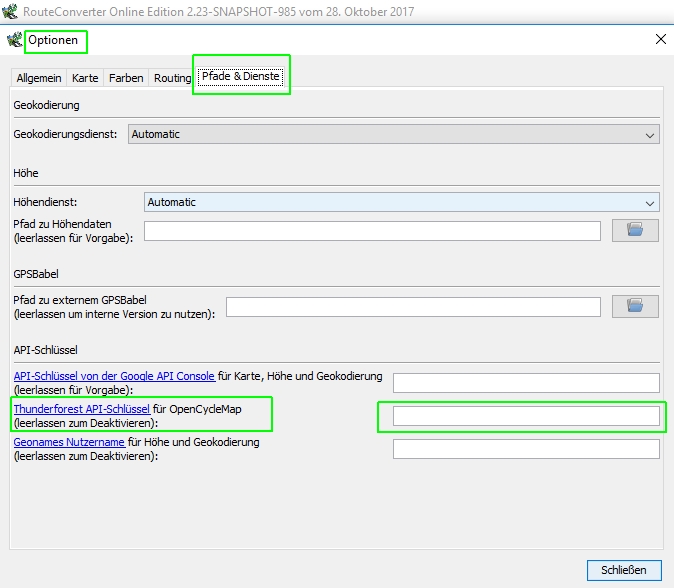This screenshot has height=588, width=674.
Task: Select the Pfade & Dienste tab
Action: pos(241,76)
